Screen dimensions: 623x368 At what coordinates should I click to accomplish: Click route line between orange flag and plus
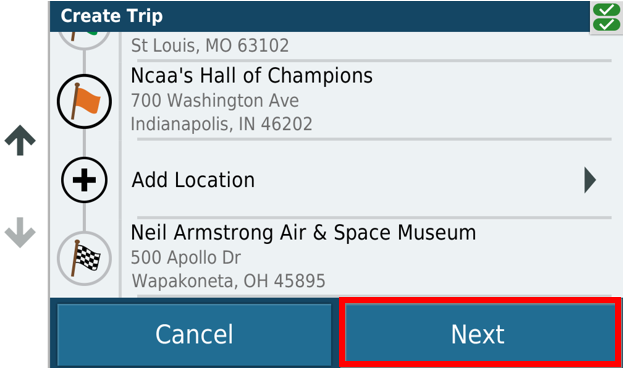click(84, 143)
